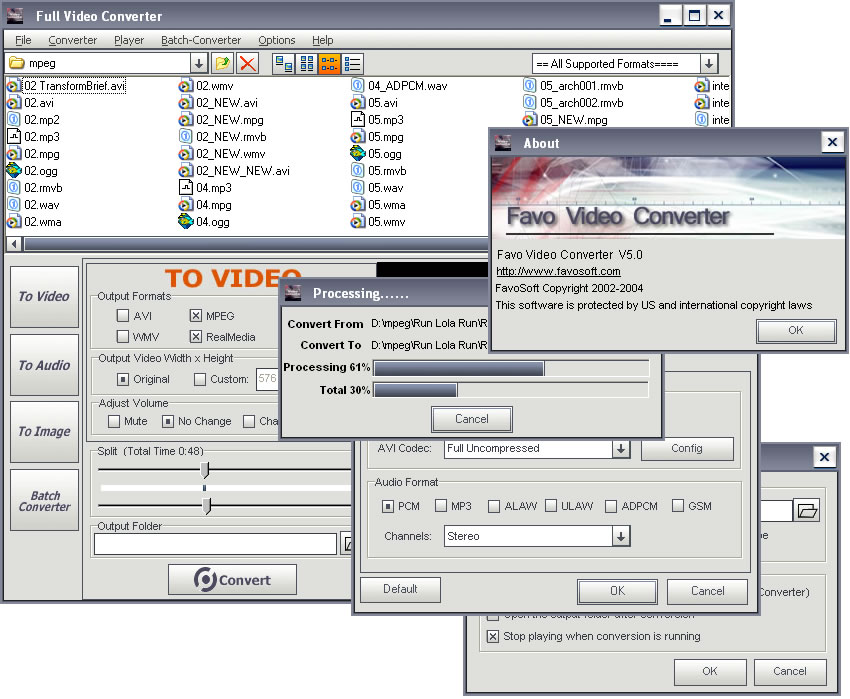Viewport: 850px width, 699px height.
Task: Select the Original video size option
Action: [x=123, y=379]
